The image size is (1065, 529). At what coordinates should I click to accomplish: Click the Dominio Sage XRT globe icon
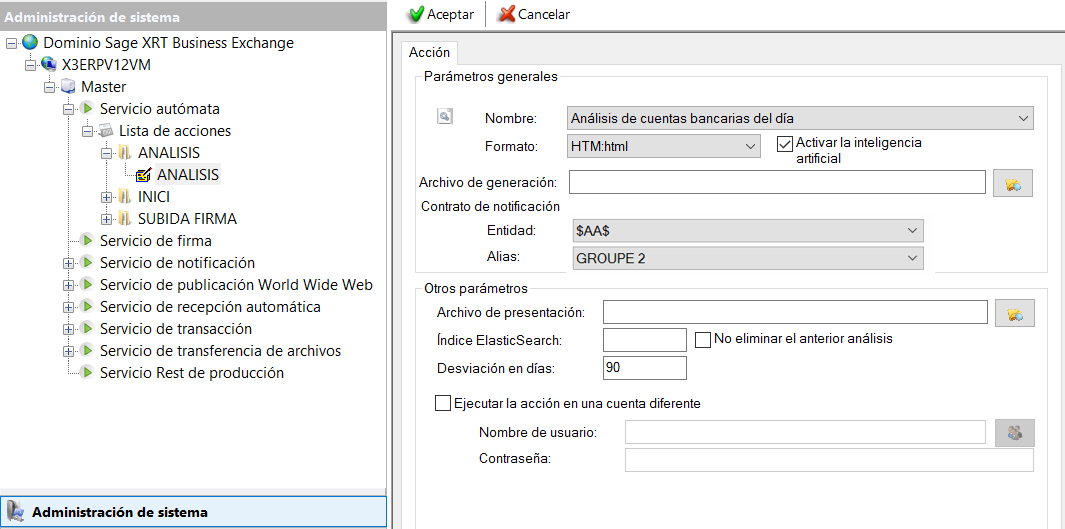(30, 43)
